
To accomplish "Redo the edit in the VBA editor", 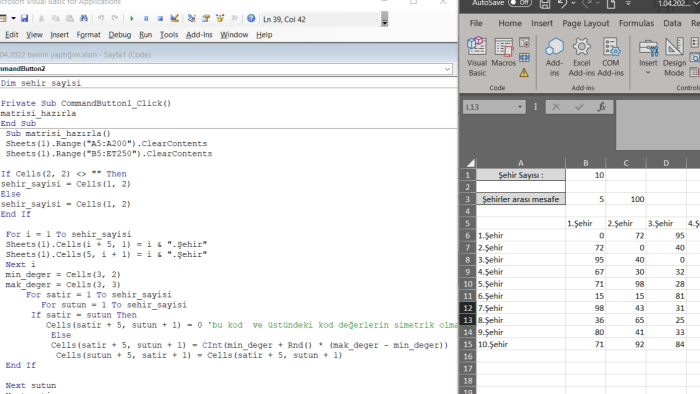I will (x=115, y=18).
